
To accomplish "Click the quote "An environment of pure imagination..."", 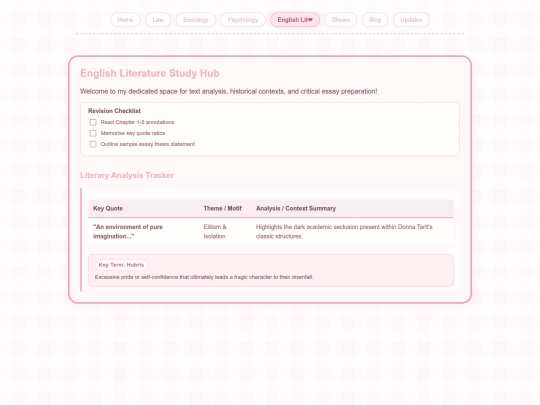I will pos(128,231).
